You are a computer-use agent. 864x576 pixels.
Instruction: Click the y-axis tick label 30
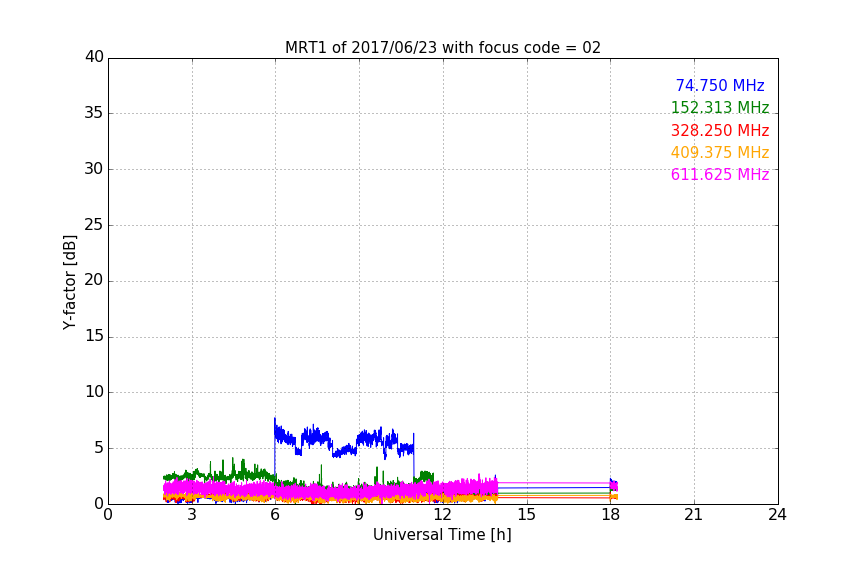[94, 169]
